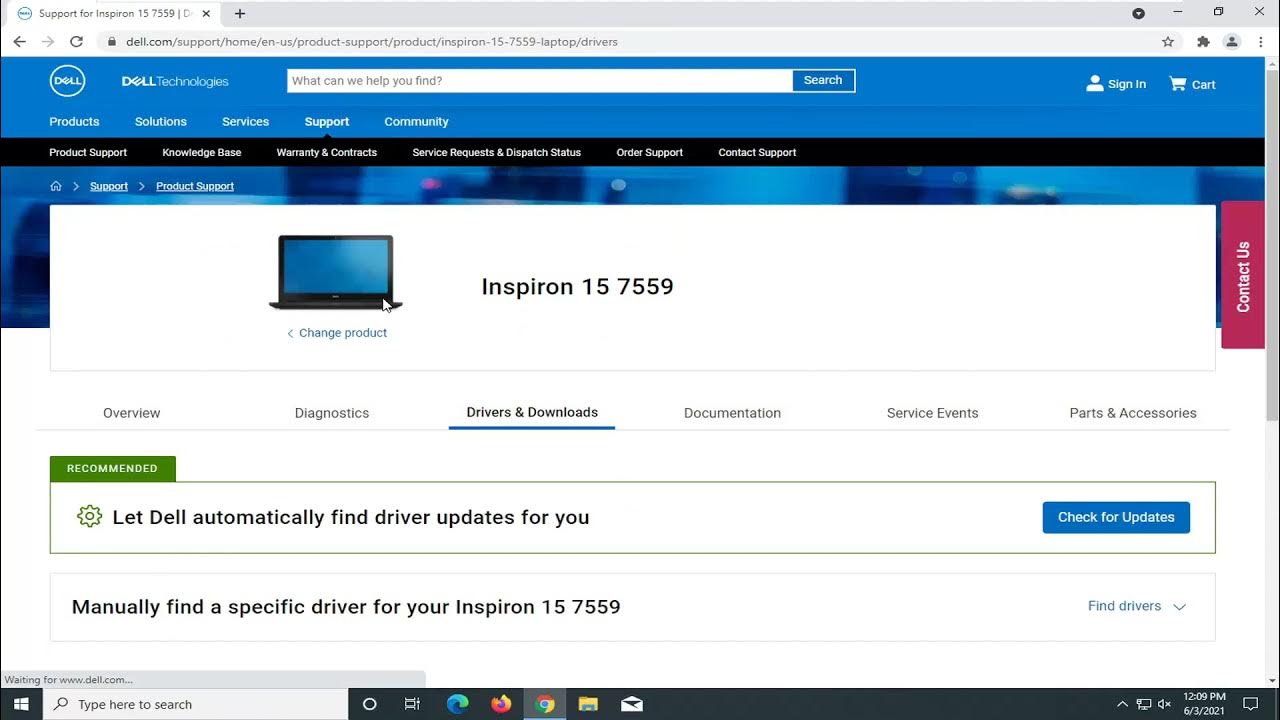
Task: Open a new browser tab
Action: [240, 14]
